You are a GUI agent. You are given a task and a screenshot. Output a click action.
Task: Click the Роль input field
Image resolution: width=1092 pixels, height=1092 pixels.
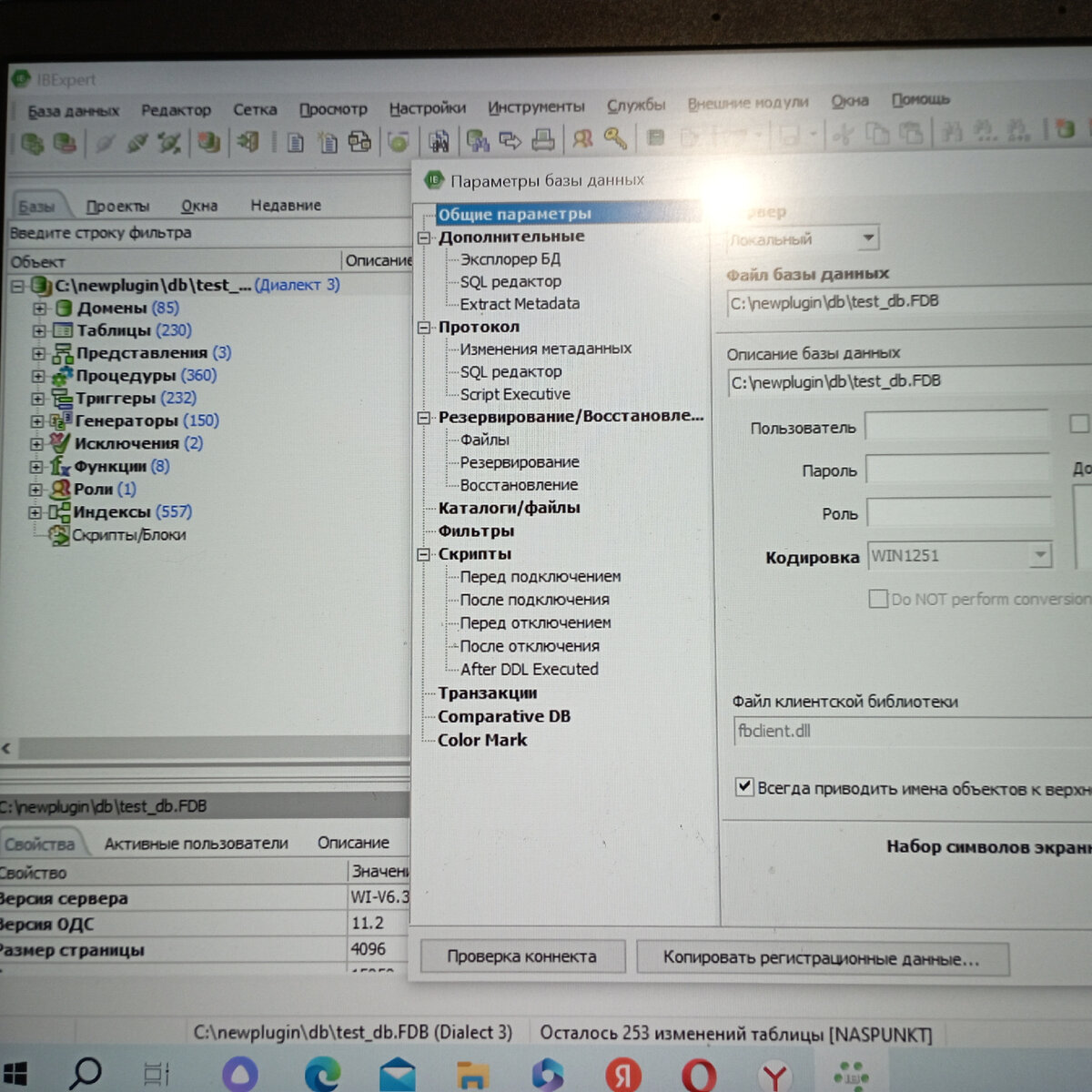(959, 512)
